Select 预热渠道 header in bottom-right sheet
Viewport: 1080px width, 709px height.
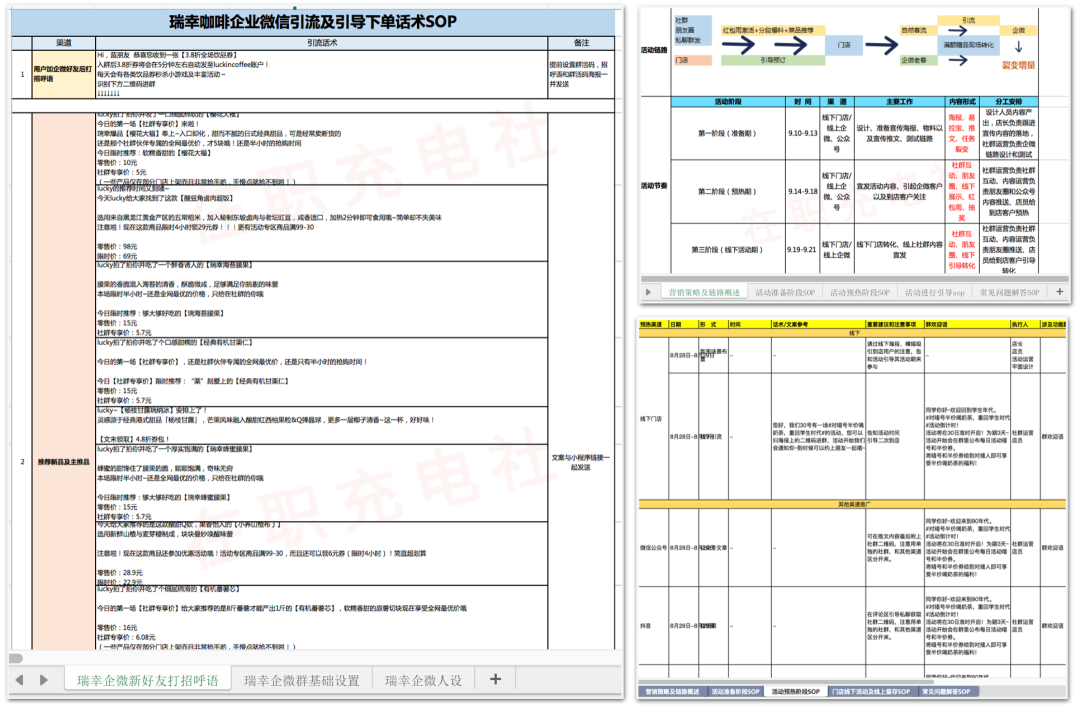[x=652, y=324]
